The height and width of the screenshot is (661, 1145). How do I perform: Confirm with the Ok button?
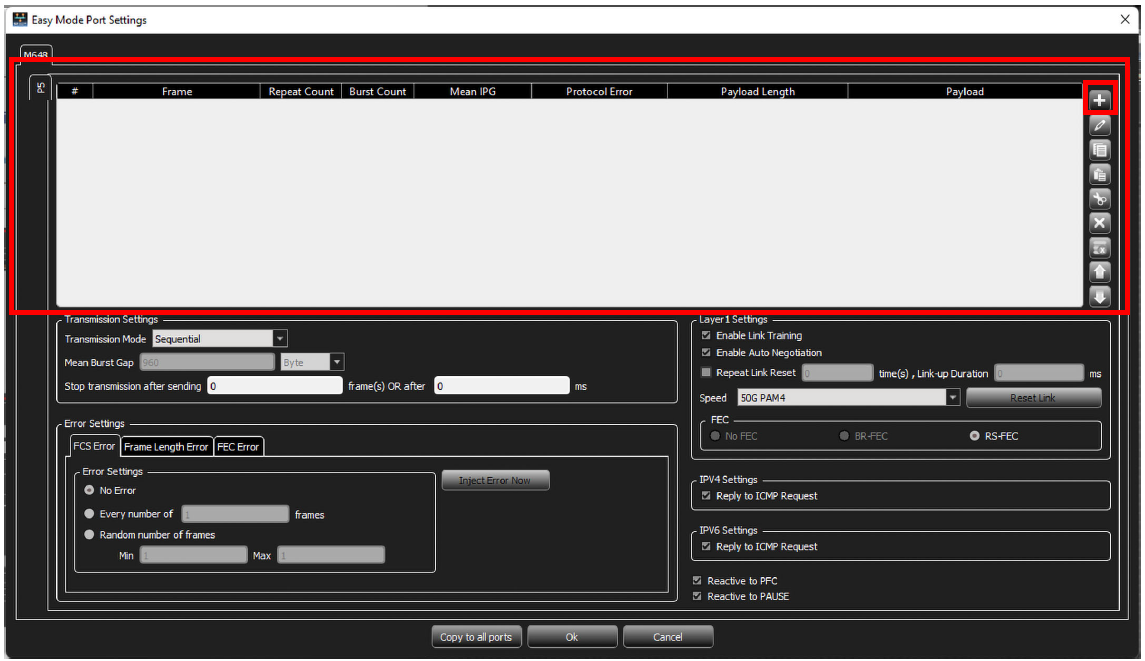coord(572,637)
